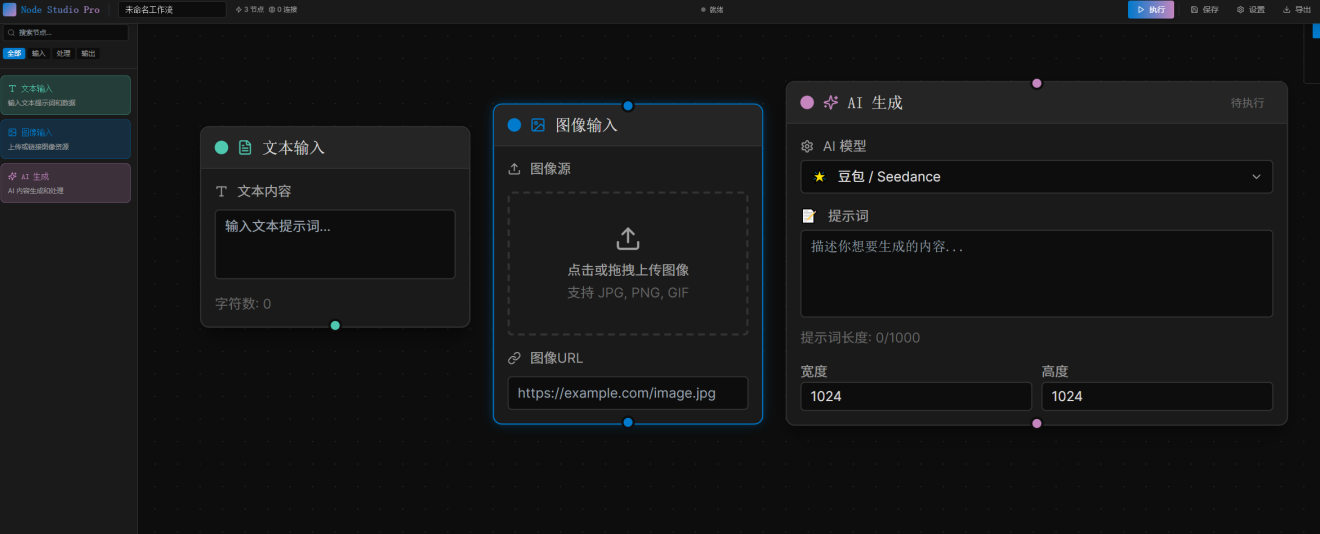Click the green status dot on 文本输入 node
This screenshot has height=534, width=1320.
pos(221,148)
